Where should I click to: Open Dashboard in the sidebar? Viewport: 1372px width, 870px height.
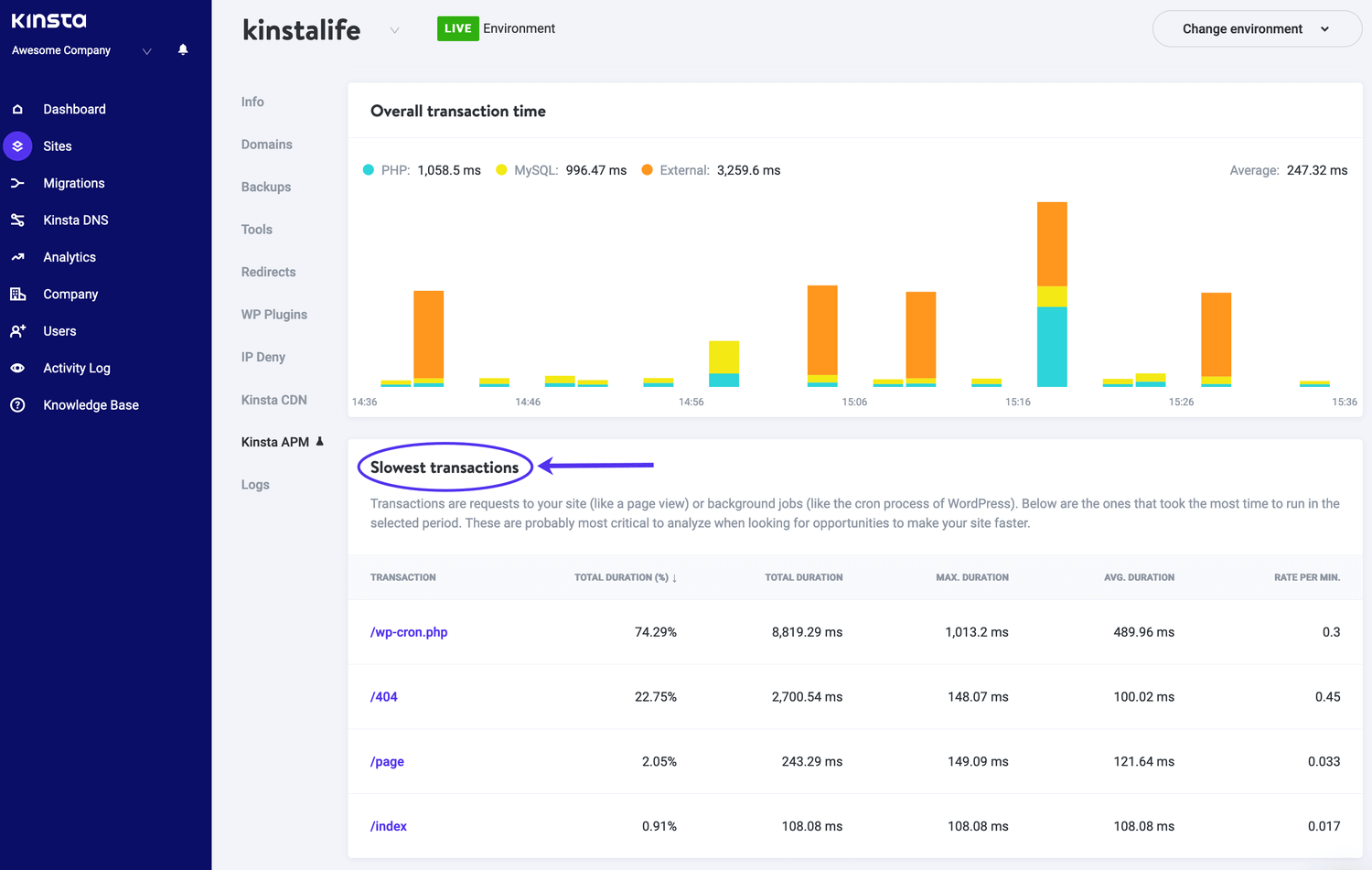click(x=74, y=109)
